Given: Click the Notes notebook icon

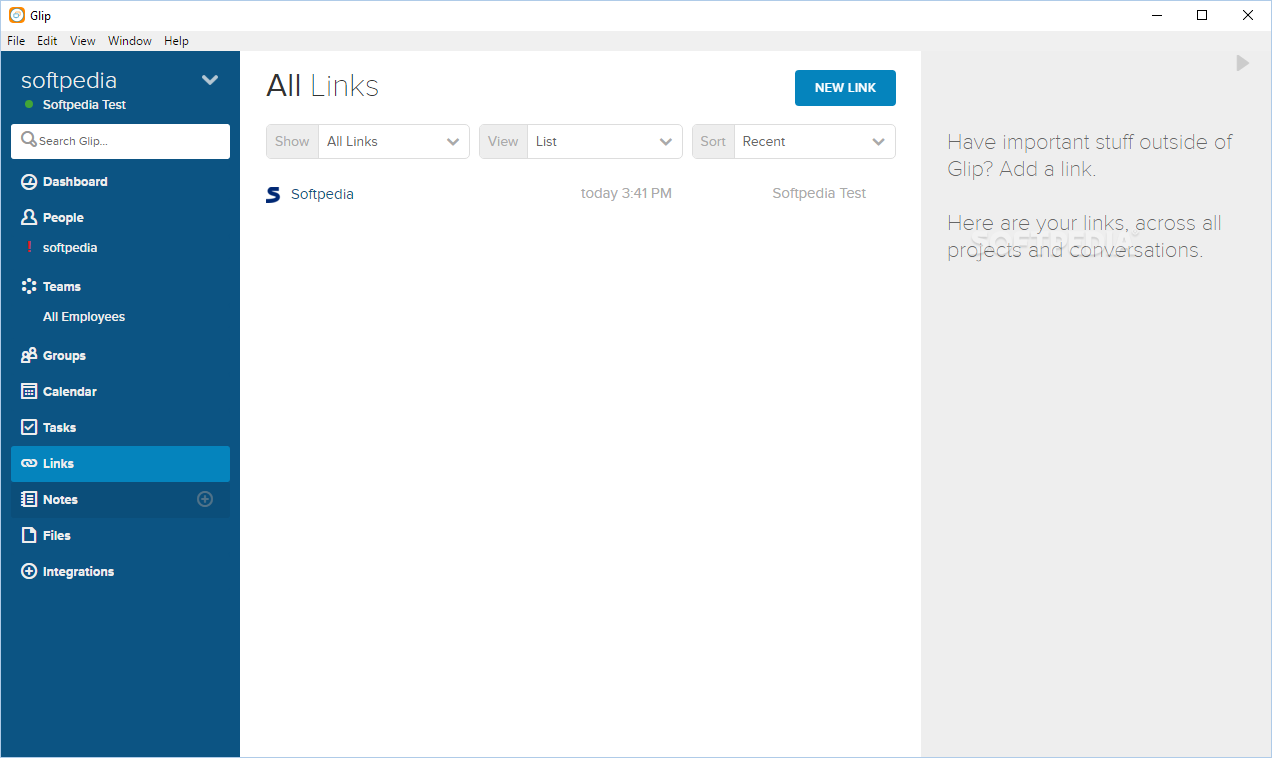Looking at the screenshot, I should pos(29,499).
